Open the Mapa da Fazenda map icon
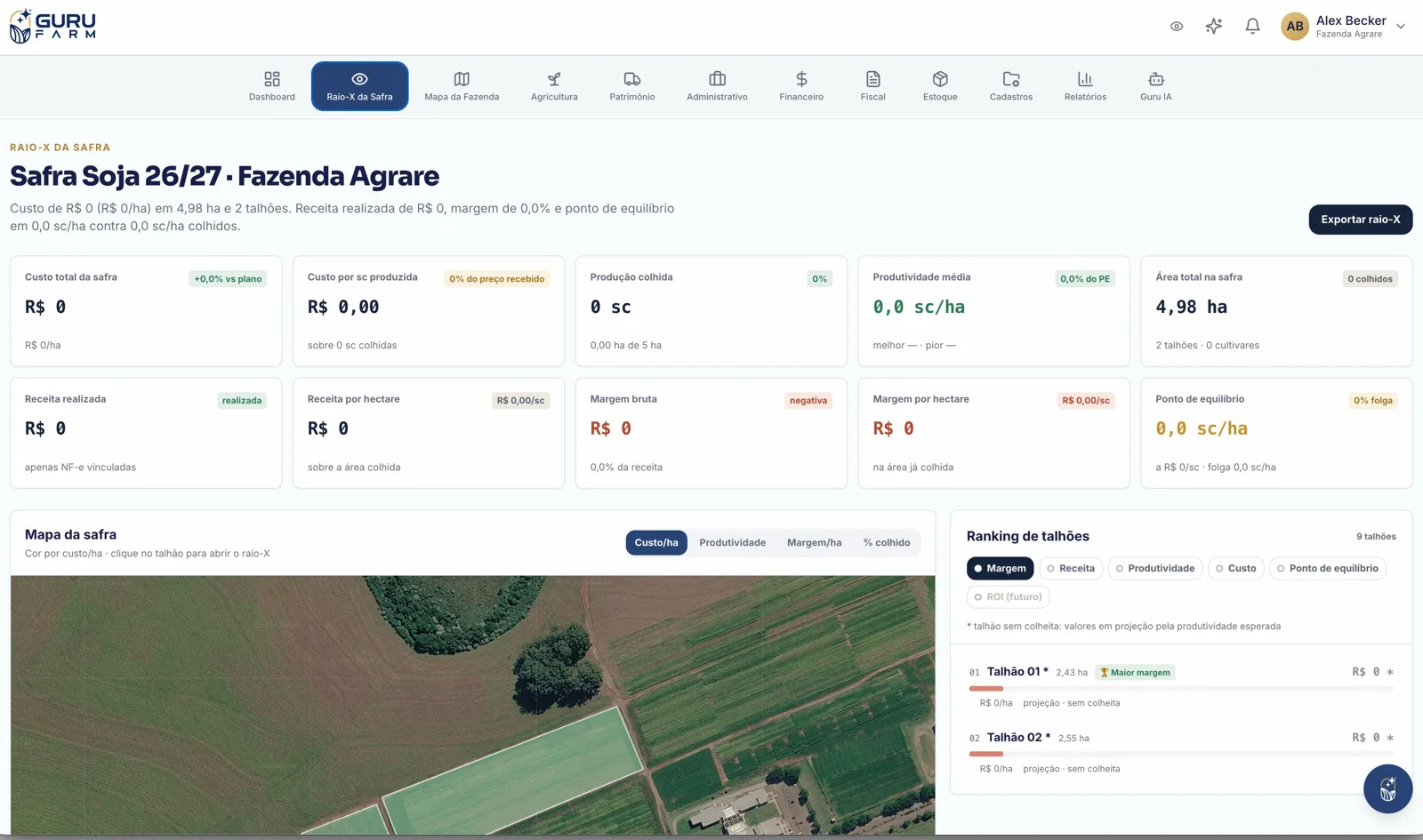 (x=462, y=79)
